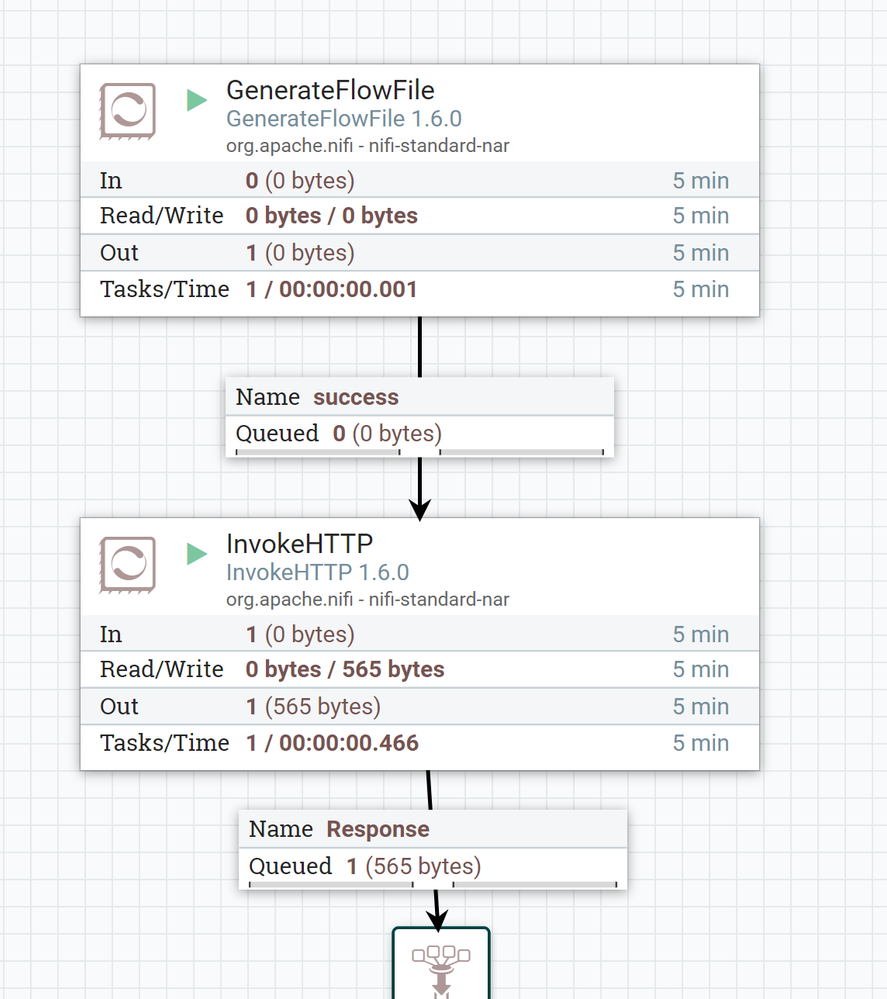This screenshot has width=887, height=999.
Task: Click GenerateFlowFile 1.6.0 version text
Action: pyautogui.click(x=343, y=119)
